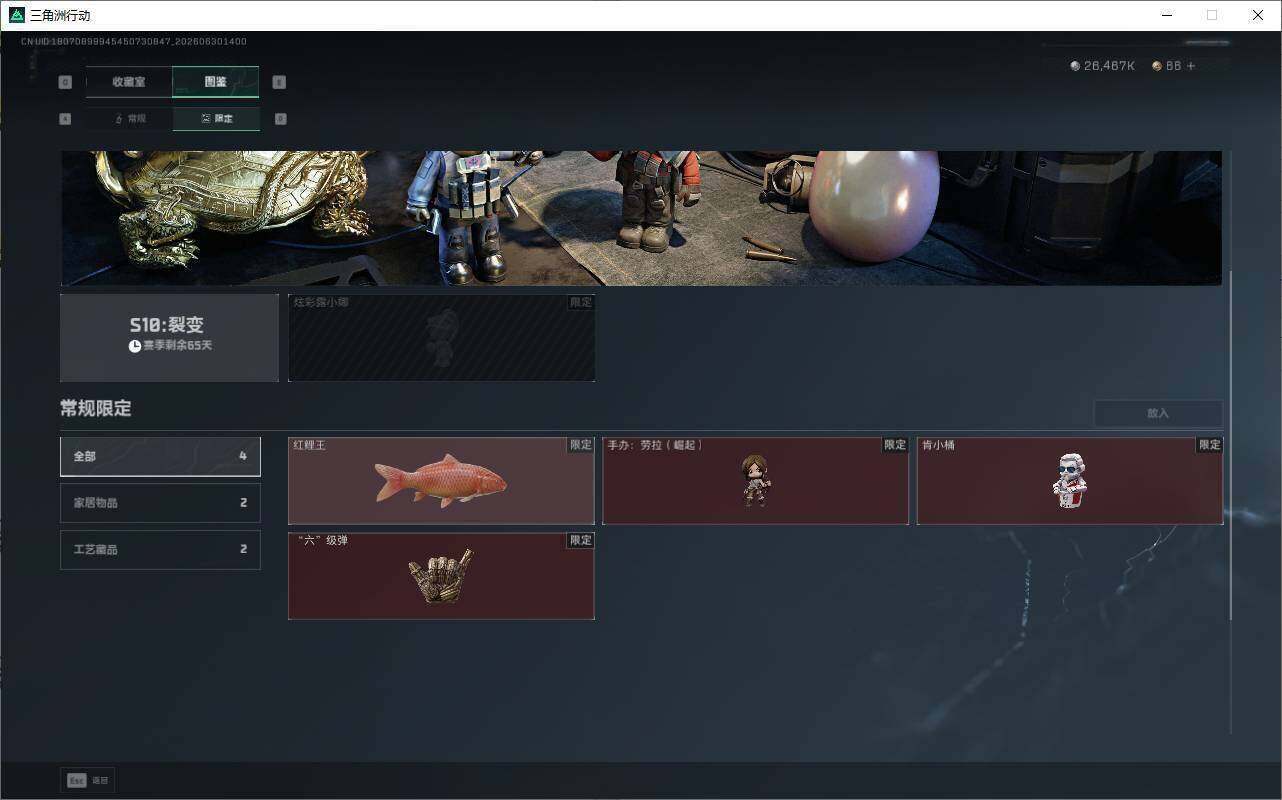Open the S10:裂变 season card
Image resolution: width=1282 pixels, height=800 pixels.
coord(169,338)
